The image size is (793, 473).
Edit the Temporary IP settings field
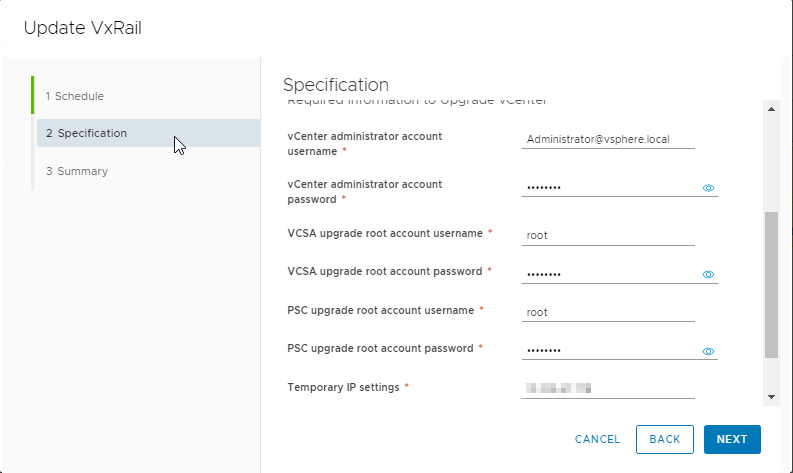point(607,388)
